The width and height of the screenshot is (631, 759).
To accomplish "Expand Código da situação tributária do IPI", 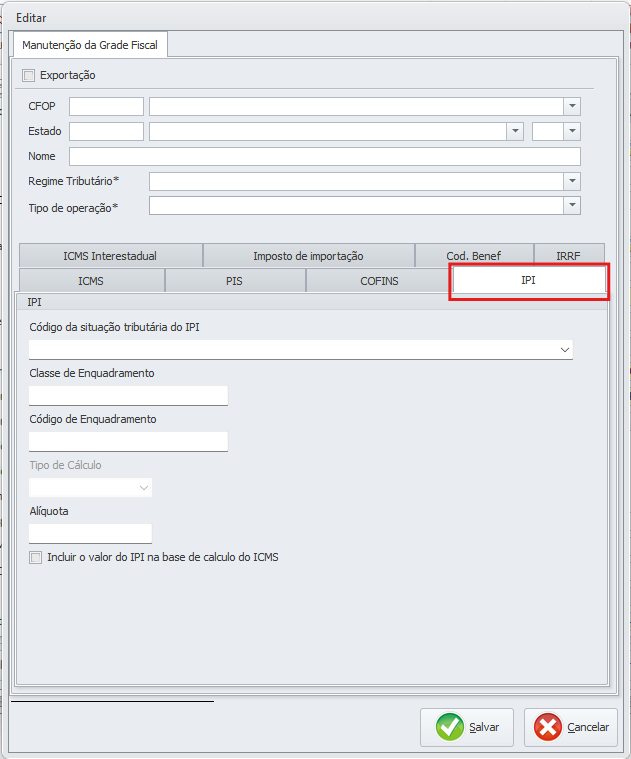I will tap(565, 349).
